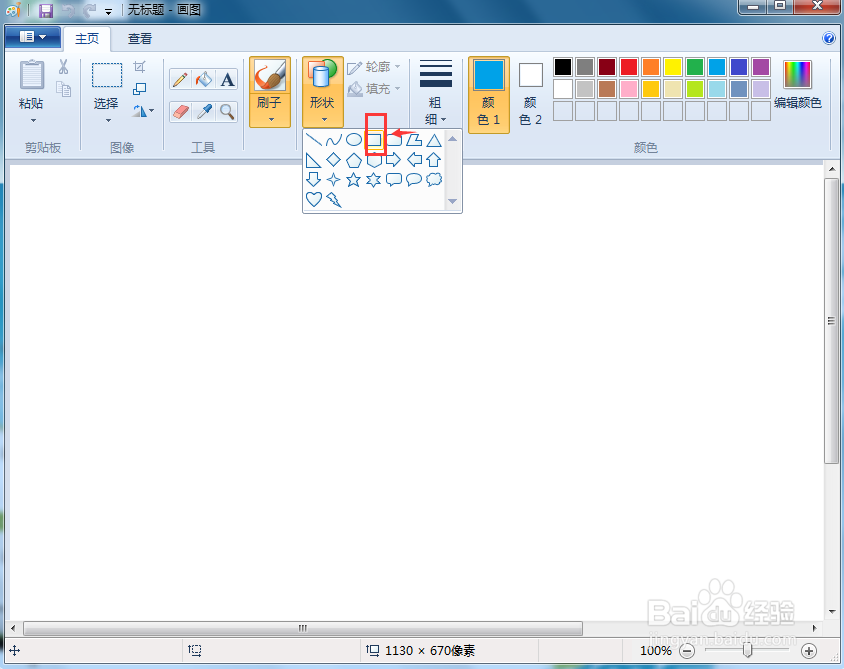
Task: Select the Pencil tool
Action: point(180,80)
